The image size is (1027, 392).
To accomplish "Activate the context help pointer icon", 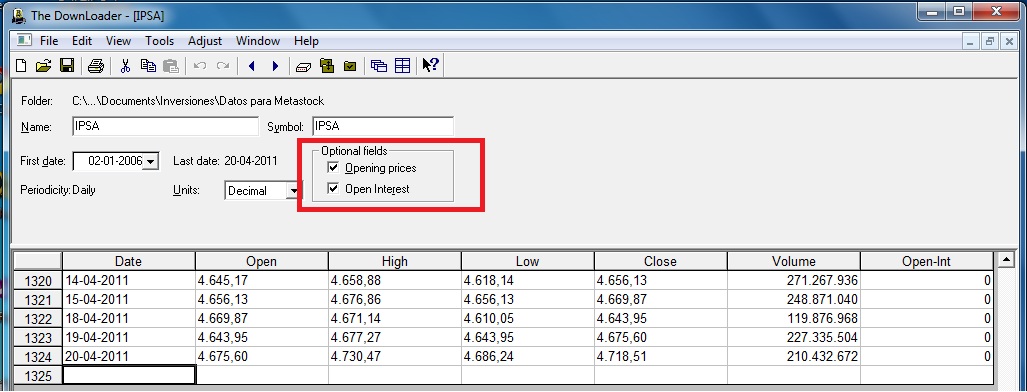I will click(430, 65).
